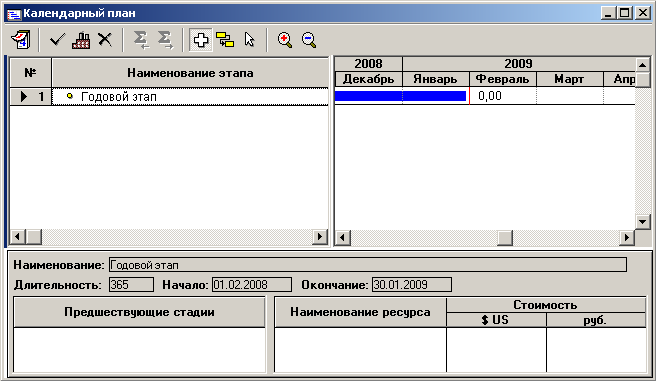
Task: Click the 'Стоимость' group header
Action: (546, 305)
